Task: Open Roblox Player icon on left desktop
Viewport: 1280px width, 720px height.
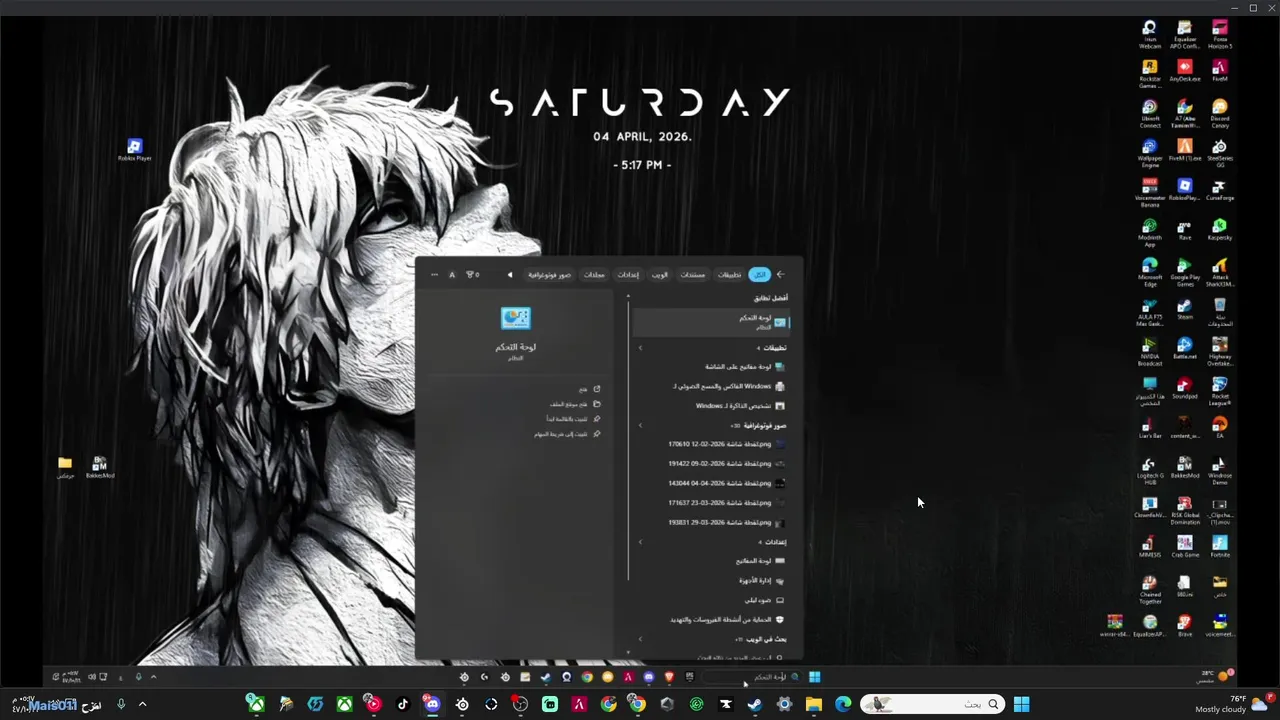Action: click(x=135, y=150)
